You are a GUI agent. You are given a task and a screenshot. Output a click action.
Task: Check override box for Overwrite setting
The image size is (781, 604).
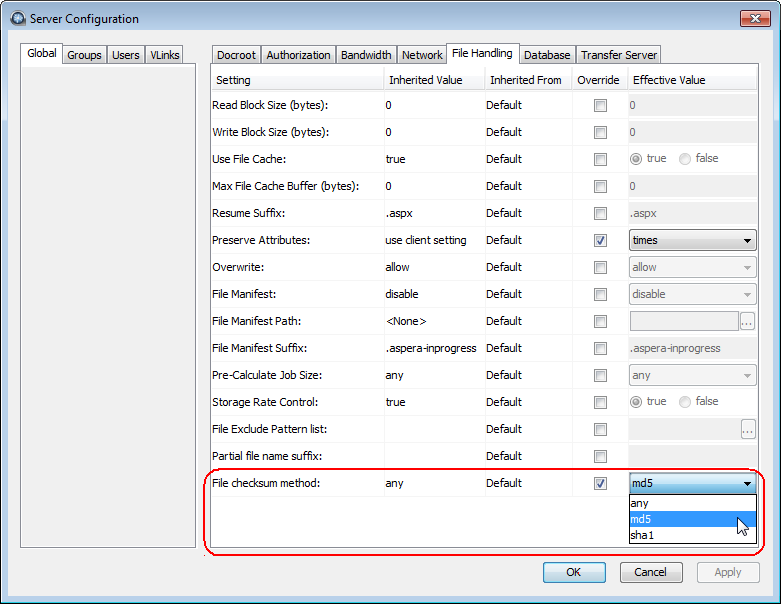pos(600,267)
